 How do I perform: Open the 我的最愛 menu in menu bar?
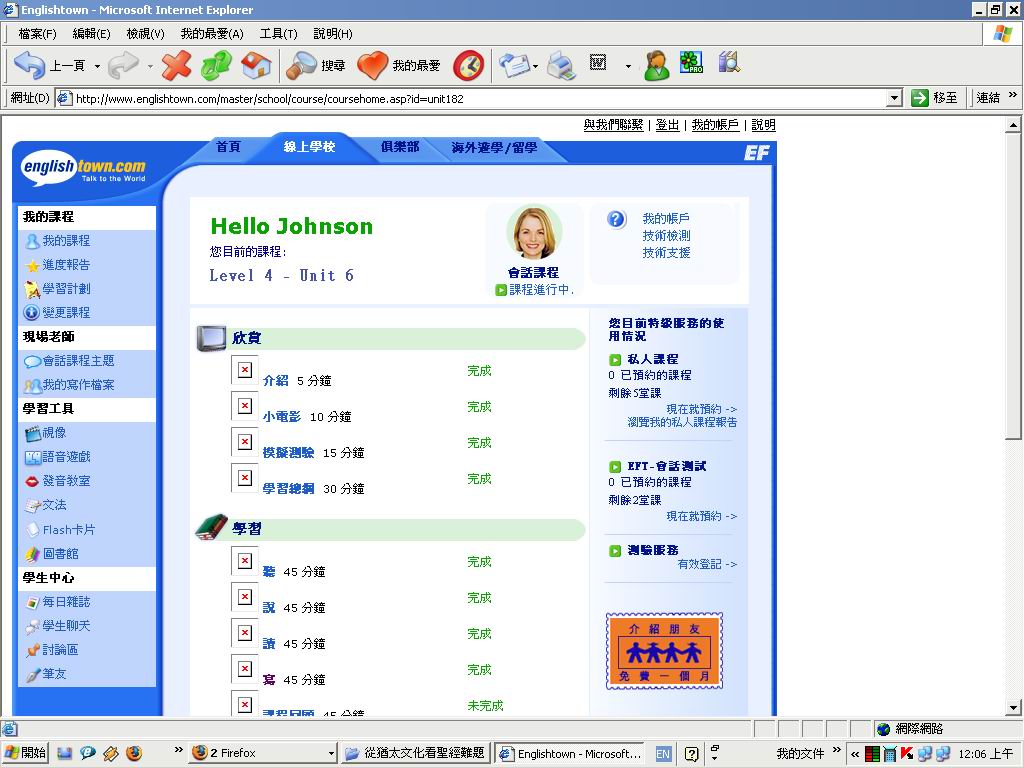(211, 34)
